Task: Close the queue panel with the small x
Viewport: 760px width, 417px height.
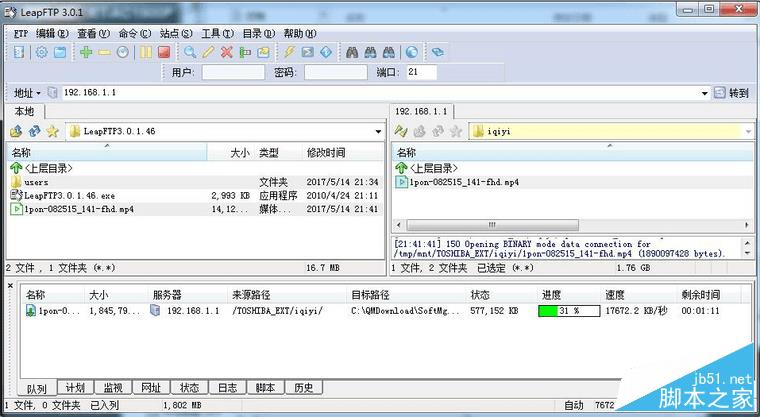Action: pyautogui.click(x=10, y=286)
